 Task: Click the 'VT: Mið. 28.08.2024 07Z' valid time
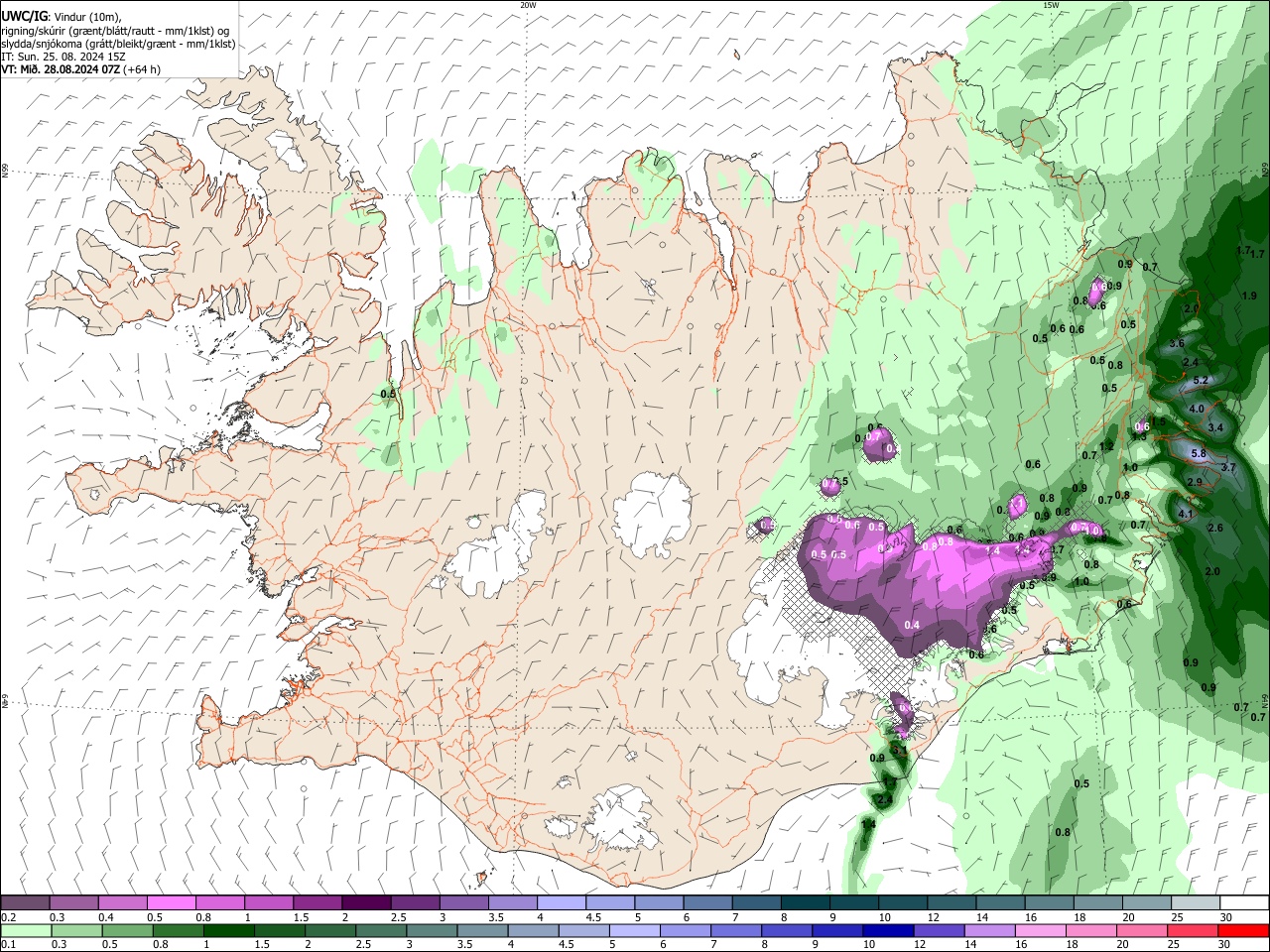tap(61, 69)
